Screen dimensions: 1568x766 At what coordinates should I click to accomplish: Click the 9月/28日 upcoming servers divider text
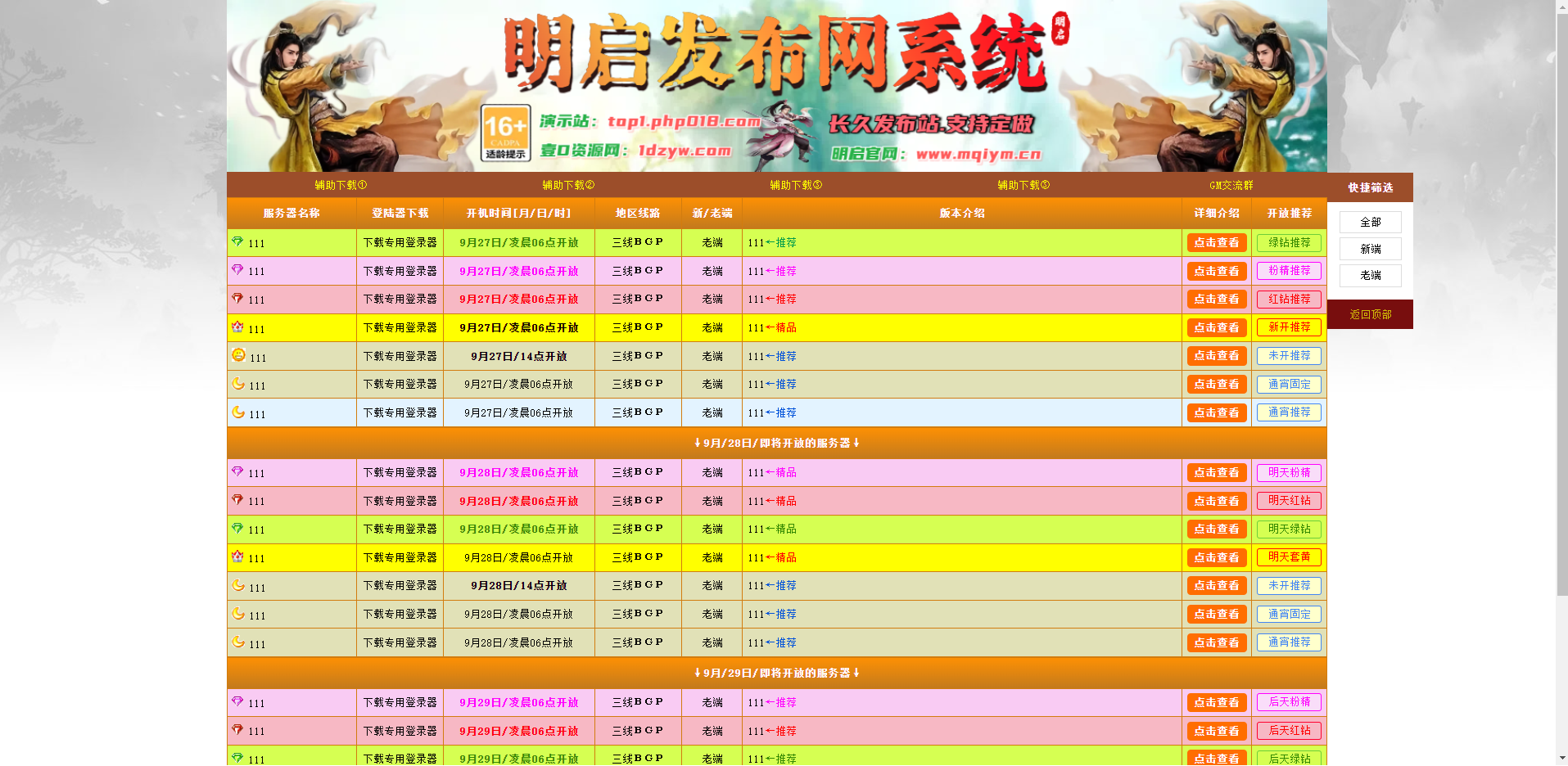pos(776,443)
